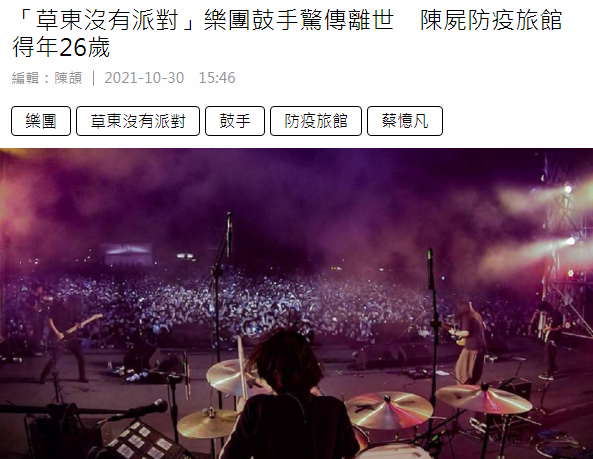Click the large cymbal to the drummer's right
The height and width of the screenshot is (459, 593).
click(x=389, y=409)
